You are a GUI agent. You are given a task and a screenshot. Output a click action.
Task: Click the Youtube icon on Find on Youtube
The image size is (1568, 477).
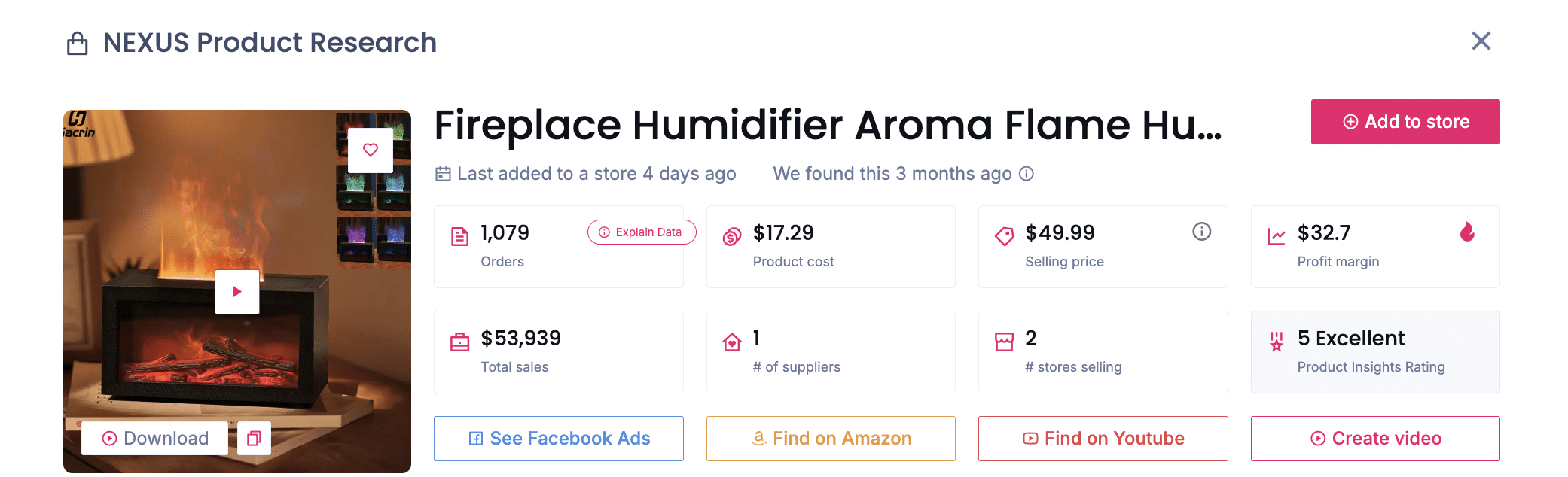(x=1028, y=438)
